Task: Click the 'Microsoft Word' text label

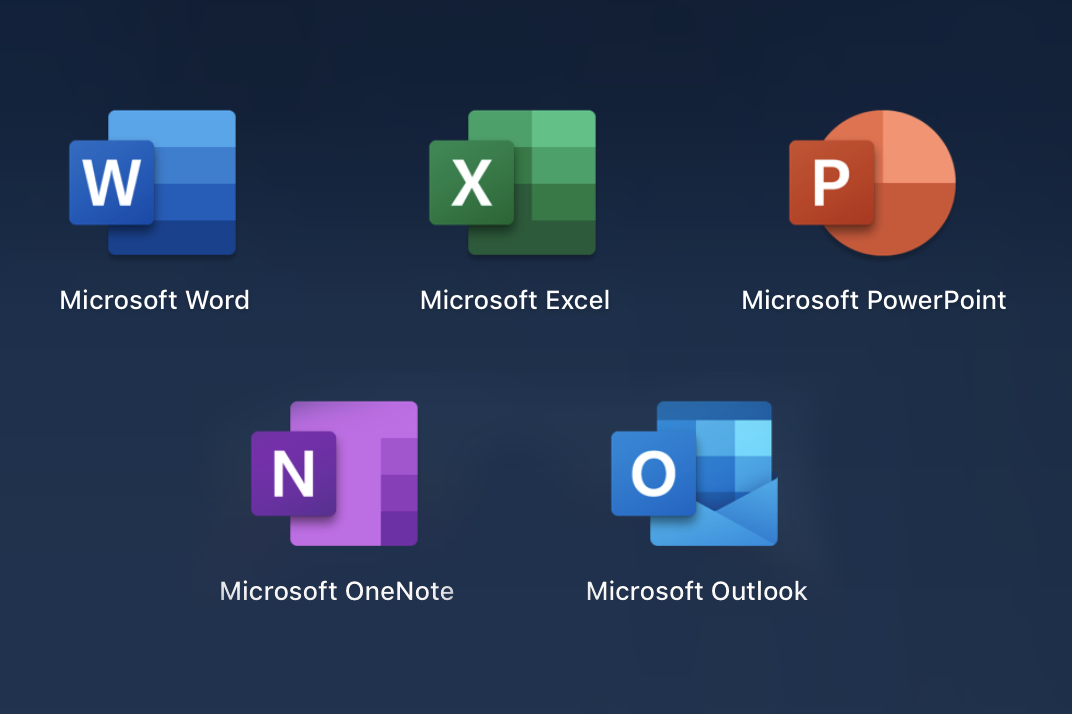Action: (154, 300)
